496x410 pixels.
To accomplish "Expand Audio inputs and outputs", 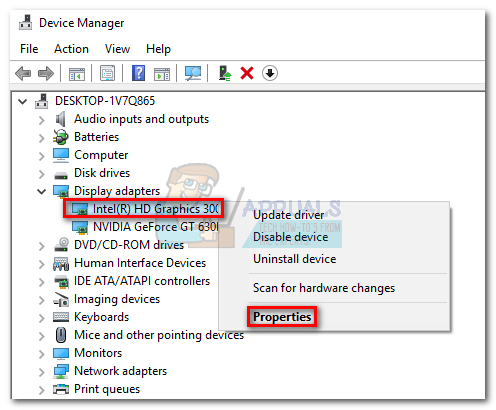I will pos(41,120).
